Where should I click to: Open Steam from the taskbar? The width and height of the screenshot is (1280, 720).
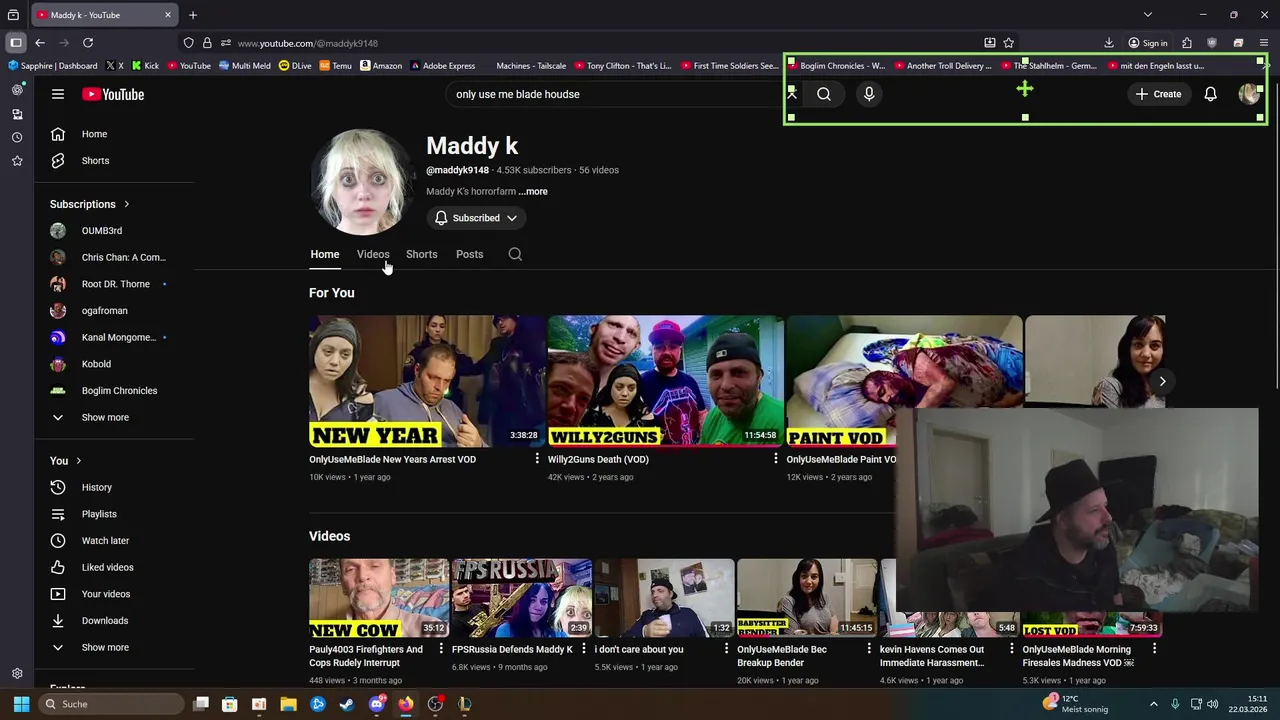point(347,704)
